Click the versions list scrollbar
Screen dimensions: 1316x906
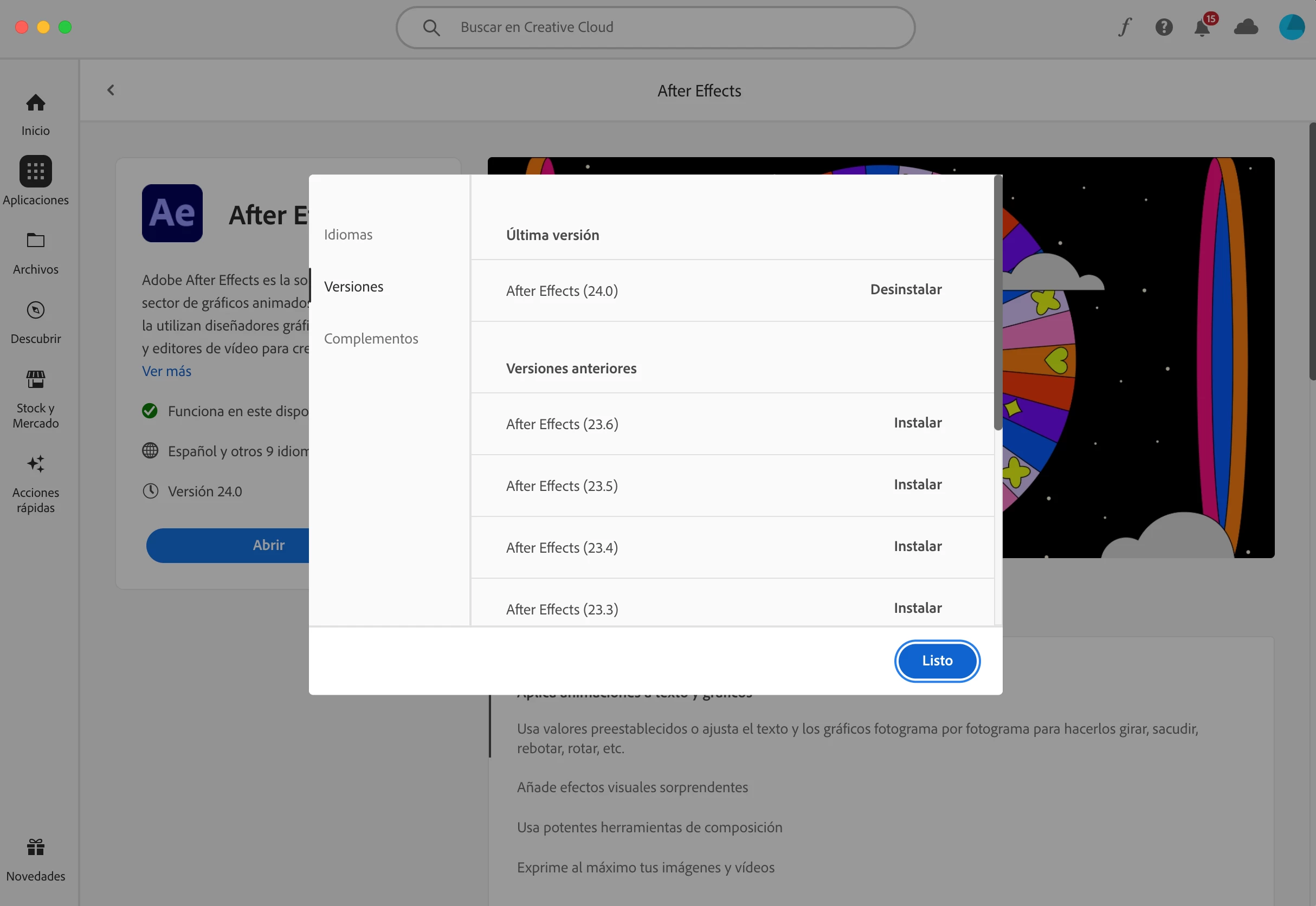pos(997,303)
